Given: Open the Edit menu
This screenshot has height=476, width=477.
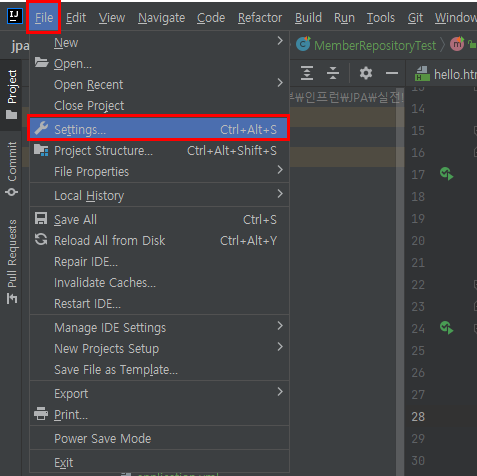Looking at the screenshot, I should pyautogui.click(x=76, y=18).
